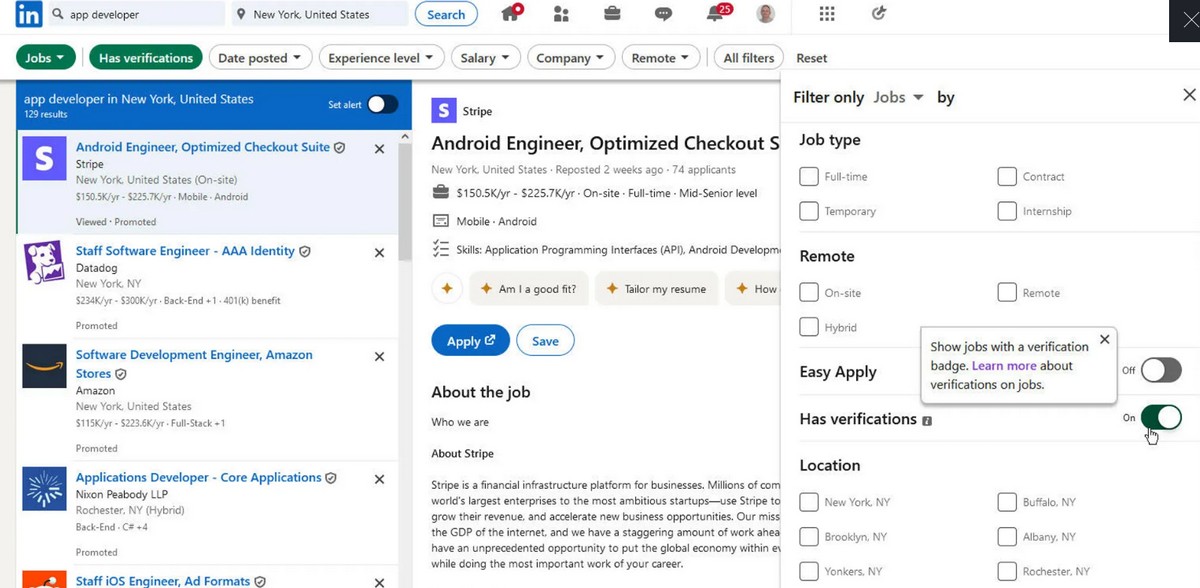Open the Experience level dropdown
Screen dimensions: 1200x588
pos(381,58)
